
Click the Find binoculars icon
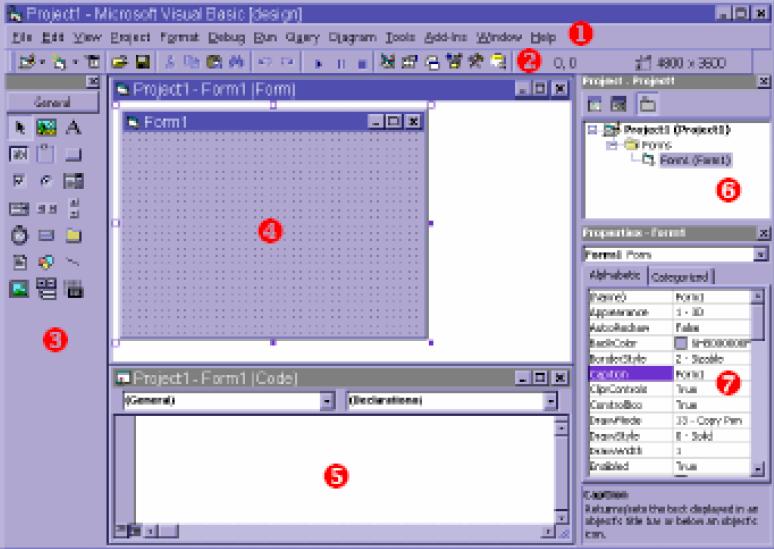pos(237,62)
